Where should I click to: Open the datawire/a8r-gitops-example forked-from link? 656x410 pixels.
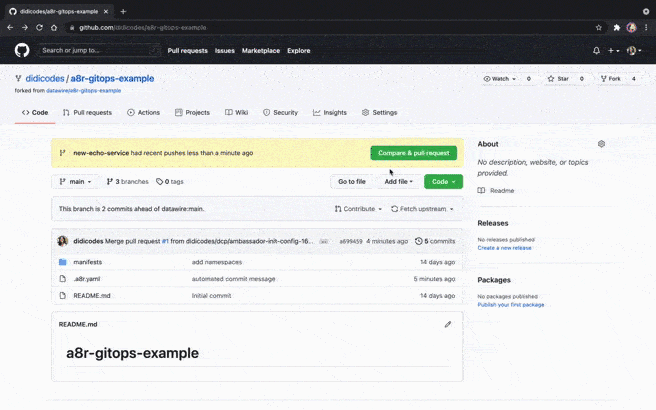coord(84,90)
